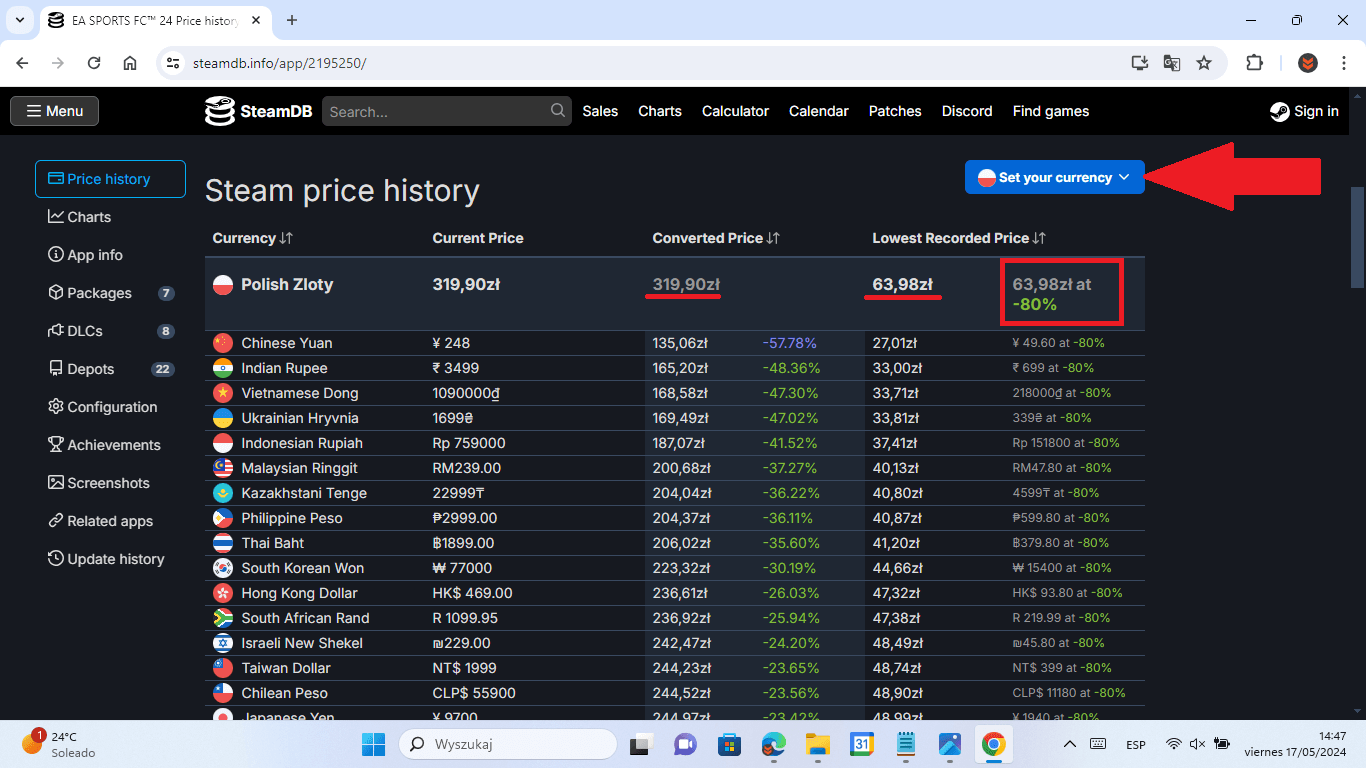Sort by Converted Price column
This screenshot has width=1366, height=768.
[716, 238]
